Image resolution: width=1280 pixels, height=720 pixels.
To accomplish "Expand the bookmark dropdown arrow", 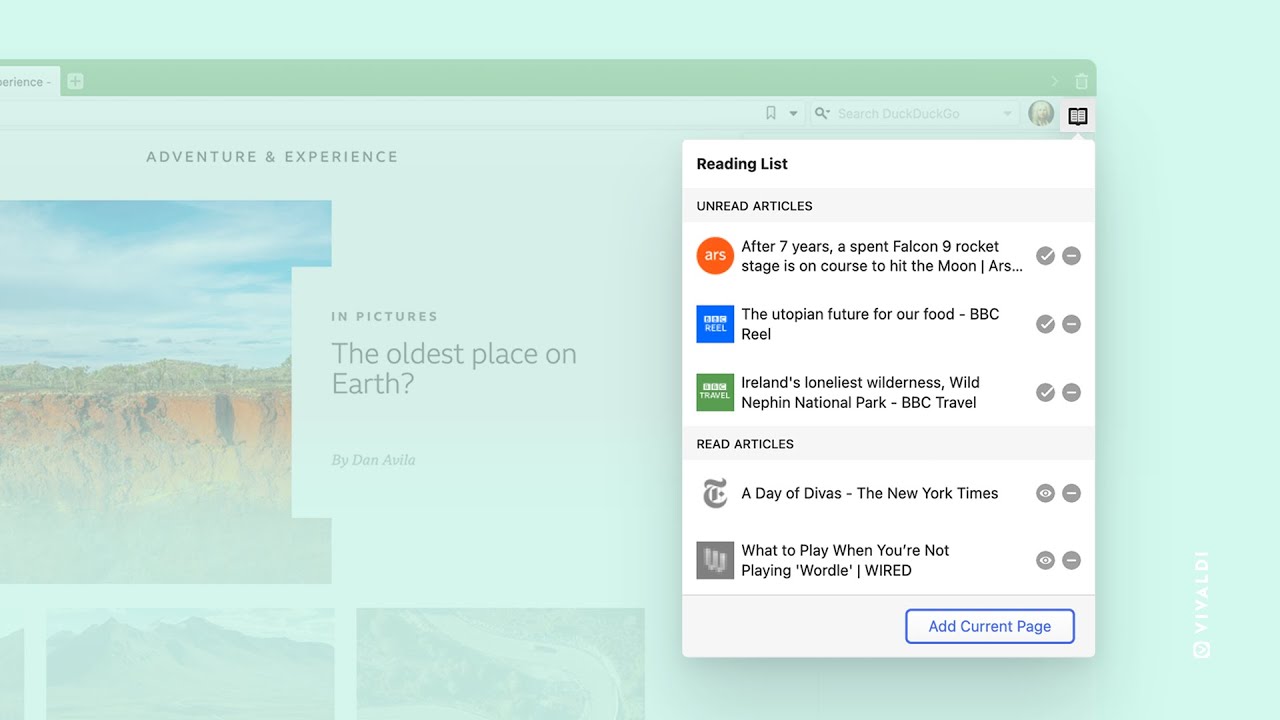I will [794, 114].
